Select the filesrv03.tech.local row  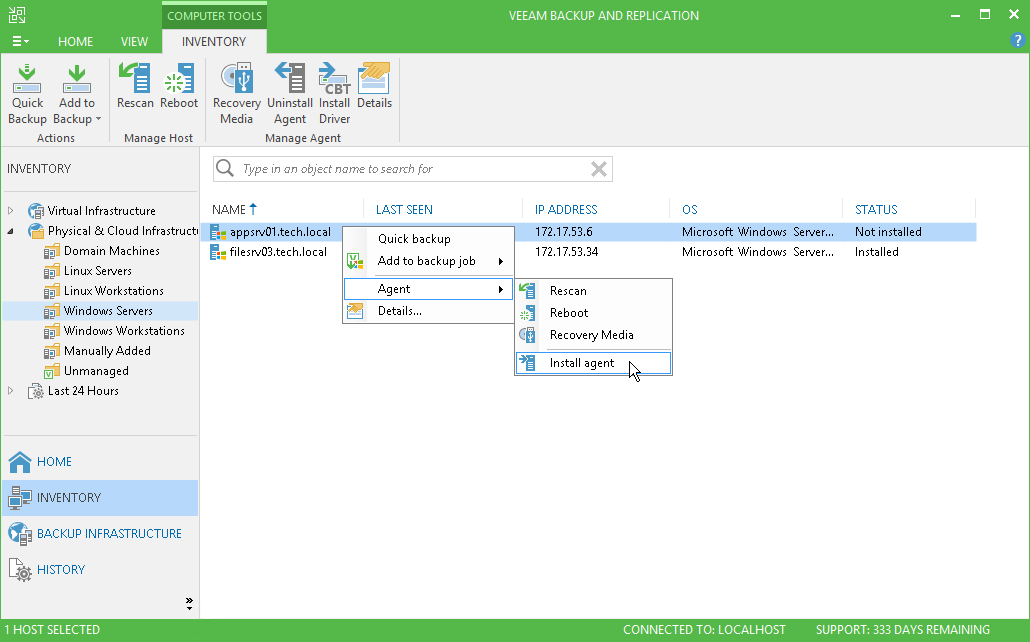(589, 252)
